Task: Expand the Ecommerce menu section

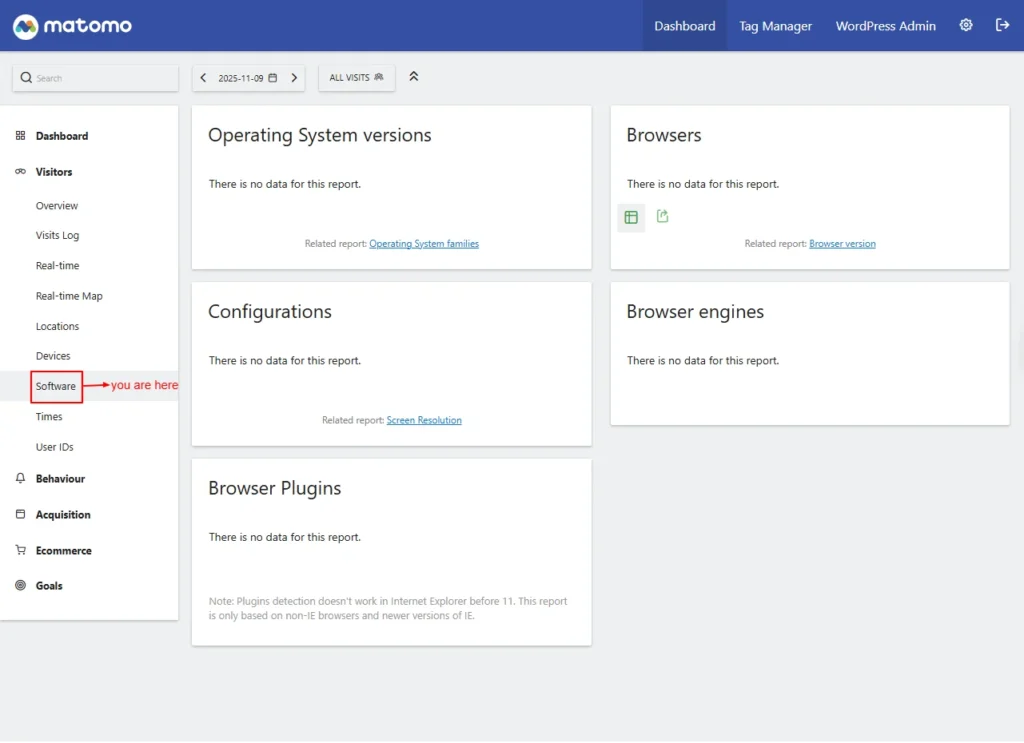Action: pos(63,551)
